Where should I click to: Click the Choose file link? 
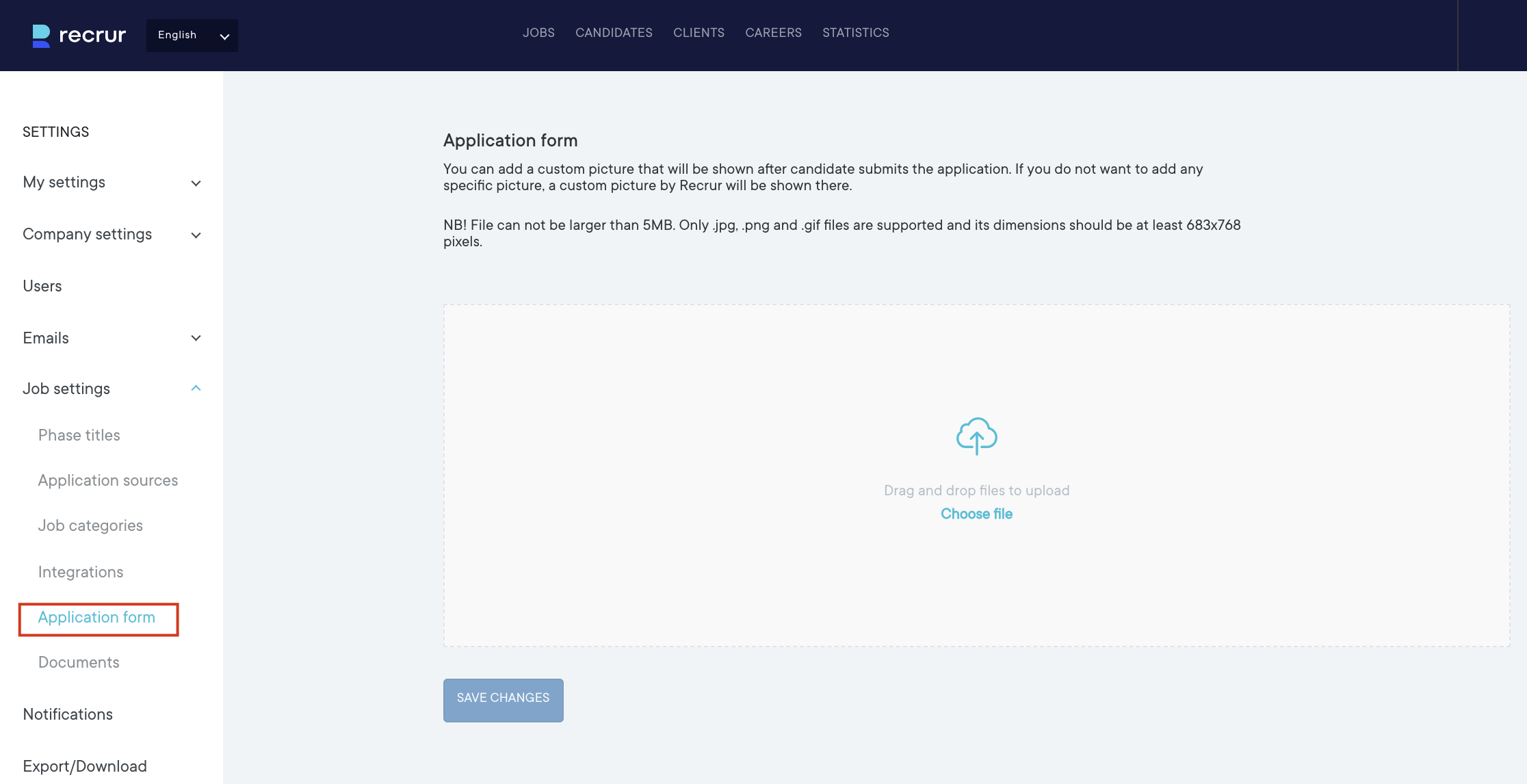click(x=976, y=514)
